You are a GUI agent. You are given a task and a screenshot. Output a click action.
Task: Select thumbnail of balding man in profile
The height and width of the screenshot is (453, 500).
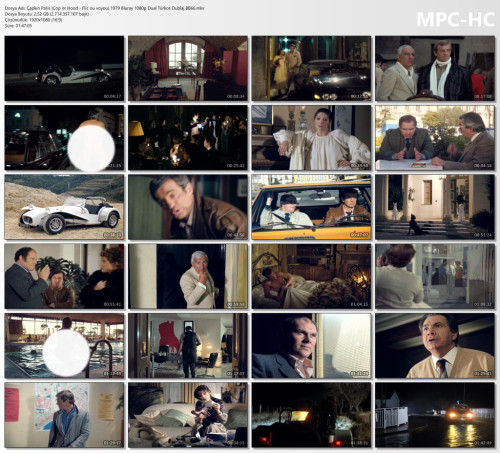pyautogui.click(x=311, y=346)
